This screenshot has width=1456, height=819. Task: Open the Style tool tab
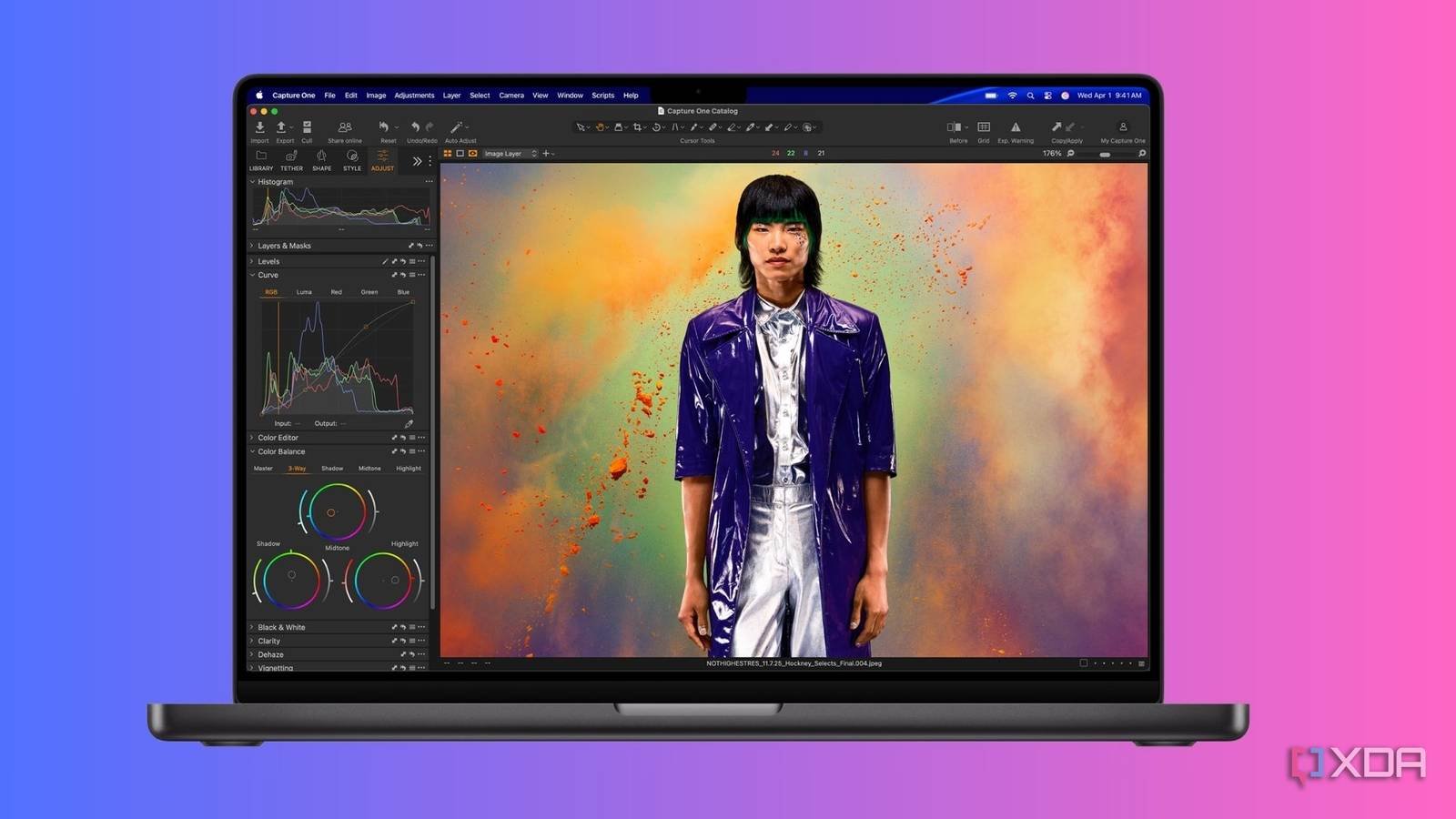pos(352,157)
